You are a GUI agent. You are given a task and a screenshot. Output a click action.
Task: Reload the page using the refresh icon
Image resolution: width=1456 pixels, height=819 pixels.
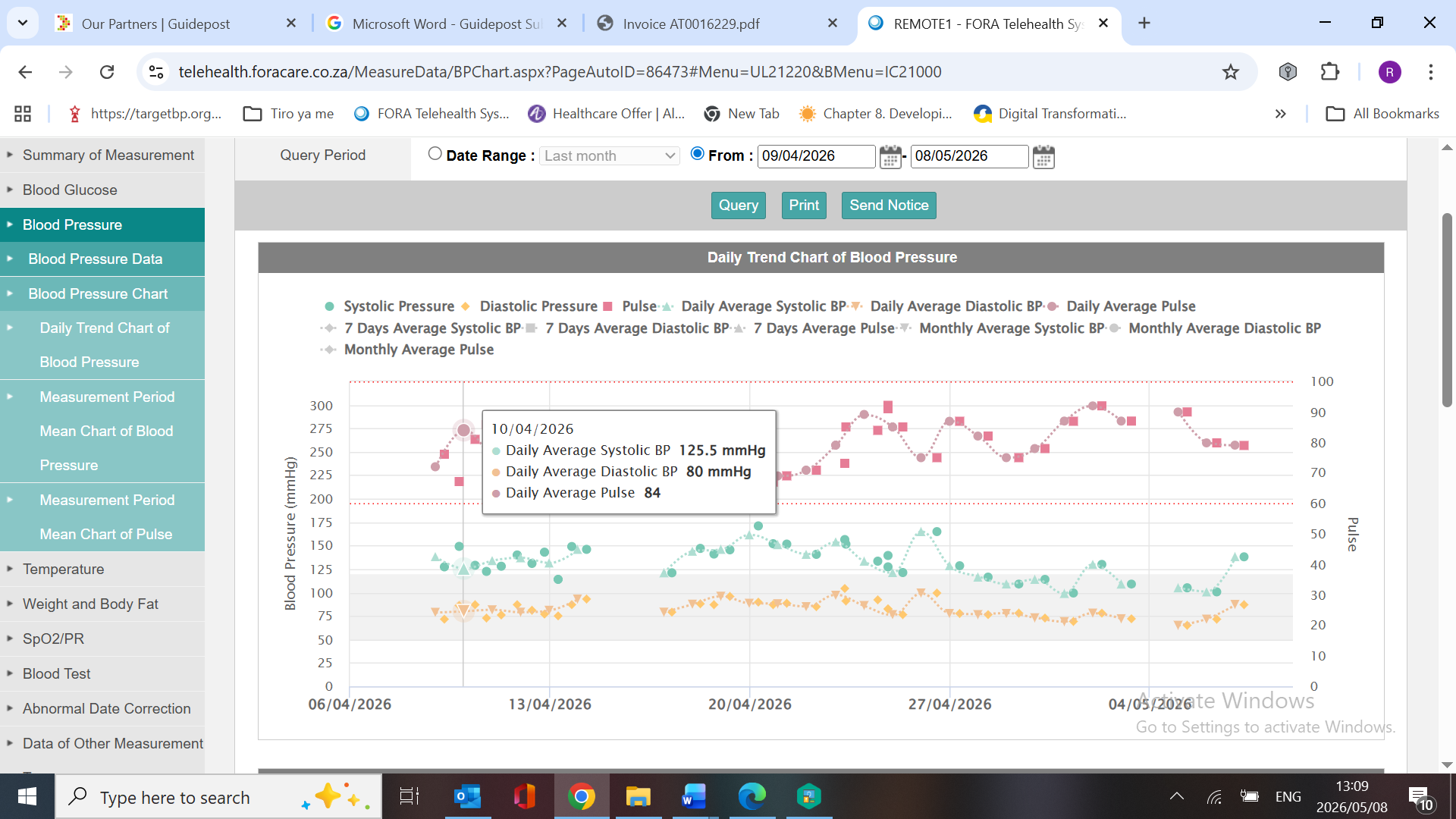tap(107, 72)
